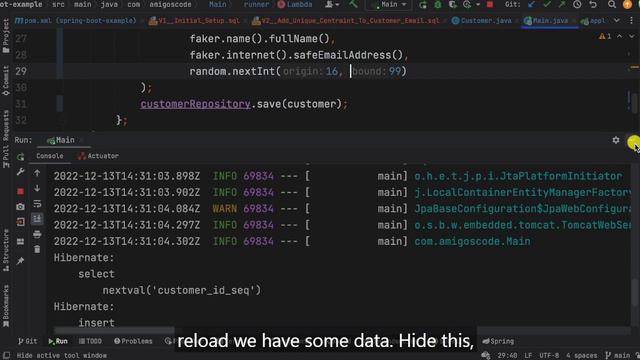Go to next highlighted error arrow

(631, 36)
